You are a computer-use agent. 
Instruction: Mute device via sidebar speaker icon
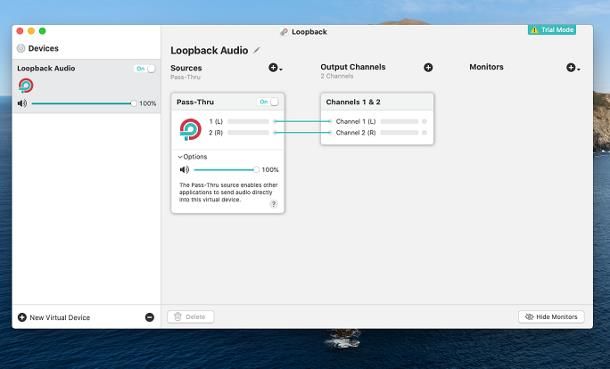tap(22, 103)
